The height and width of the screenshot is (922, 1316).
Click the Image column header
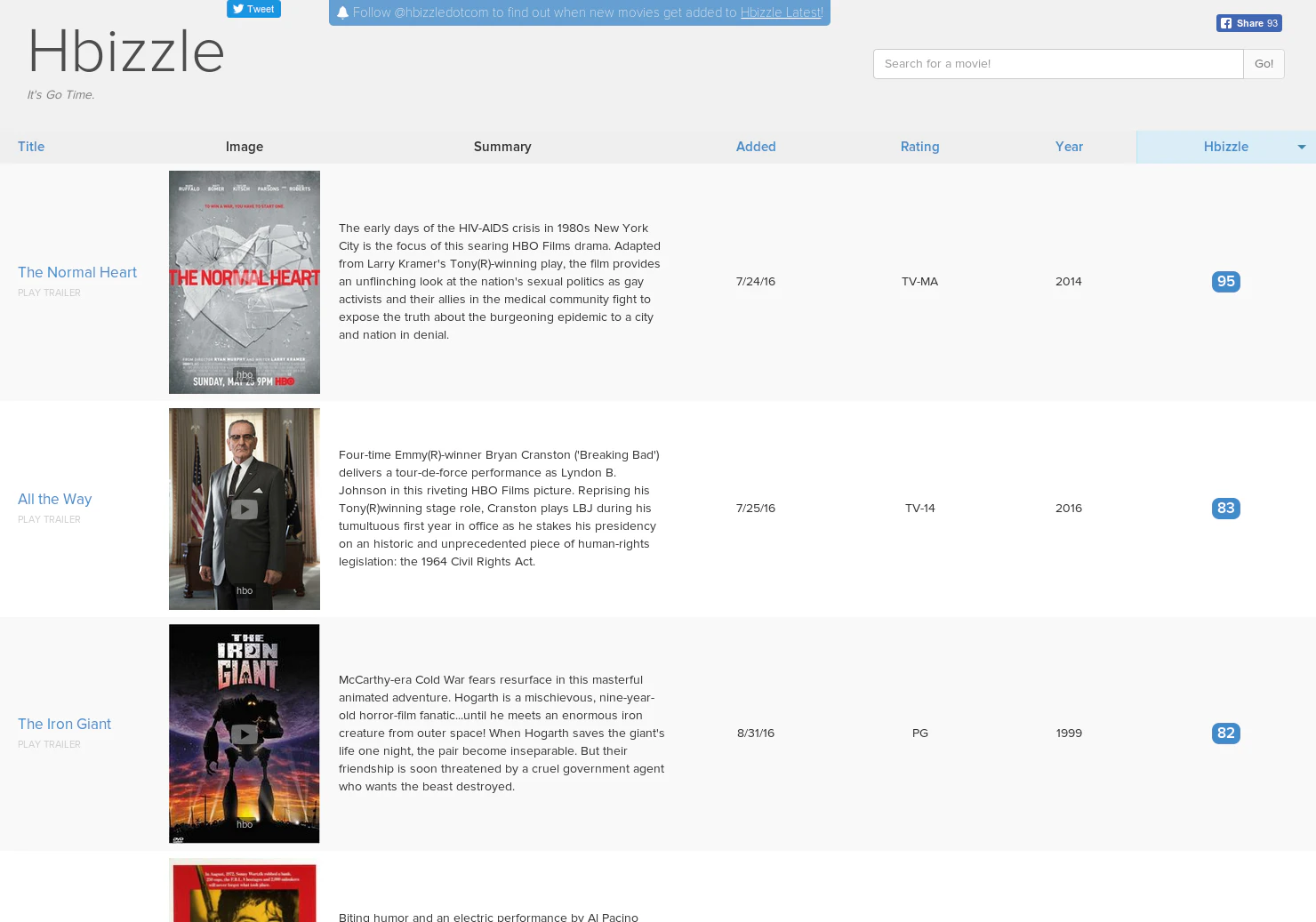(245, 147)
